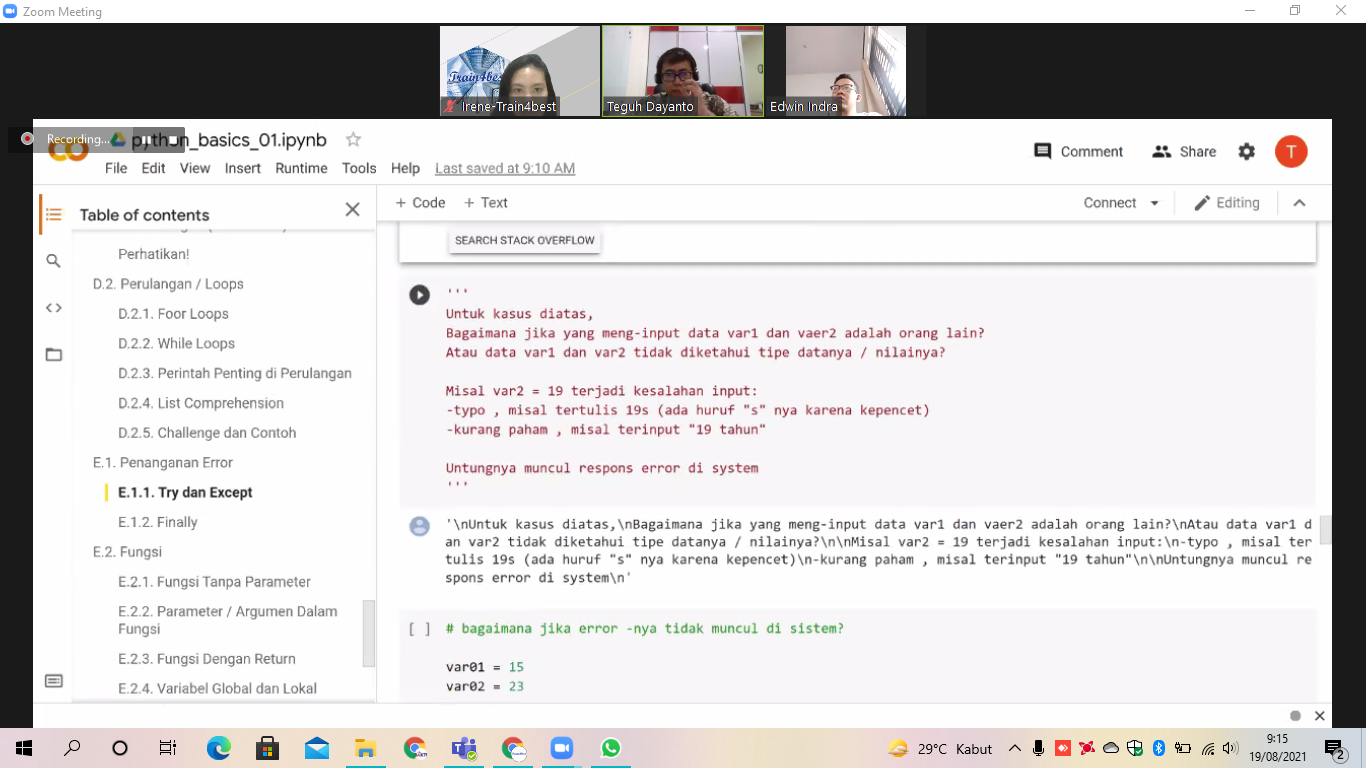This screenshot has height=768, width=1366.
Task: Run the cell with the play button
Action: tap(419, 295)
